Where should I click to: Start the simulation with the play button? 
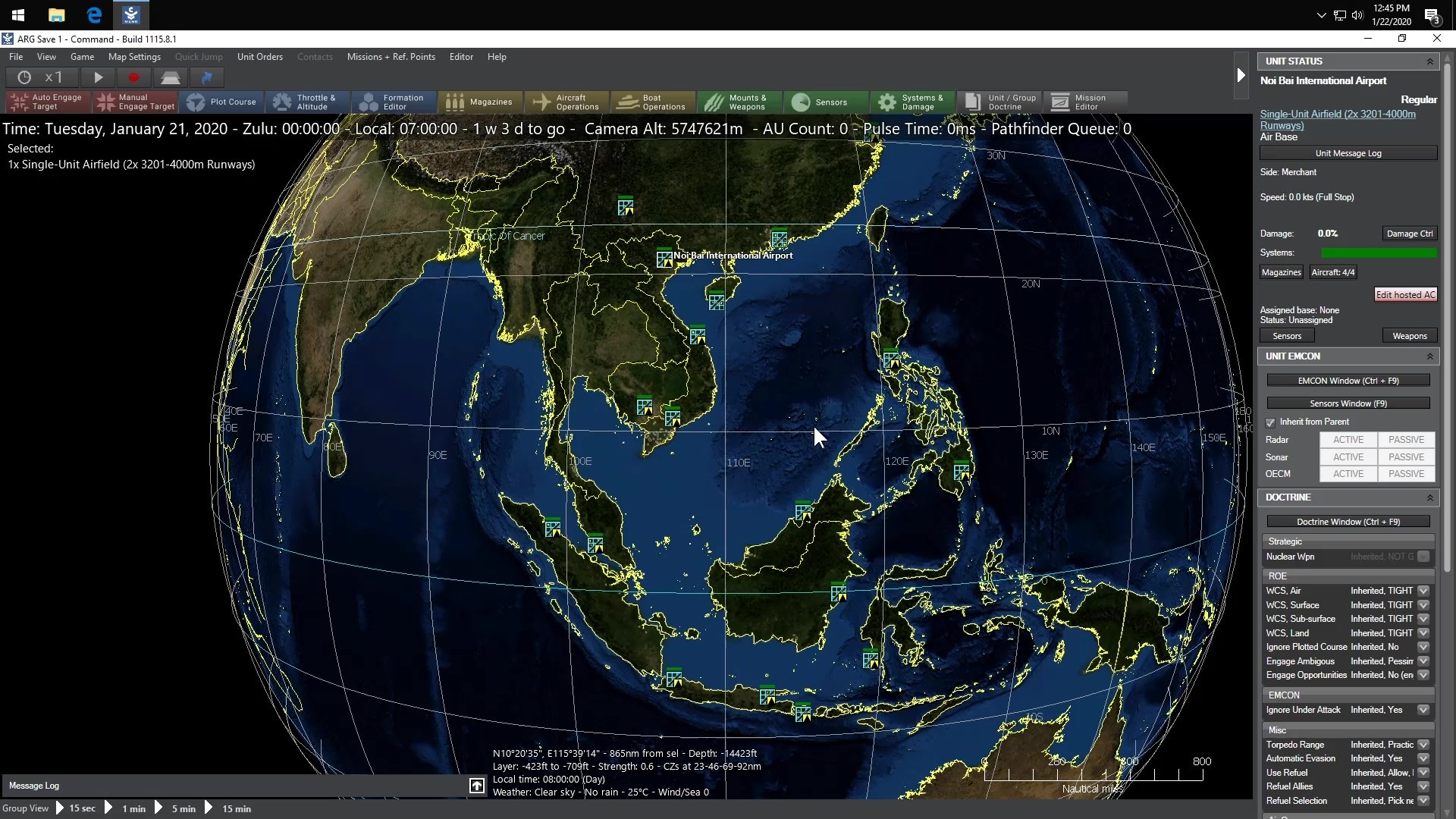[99, 77]
